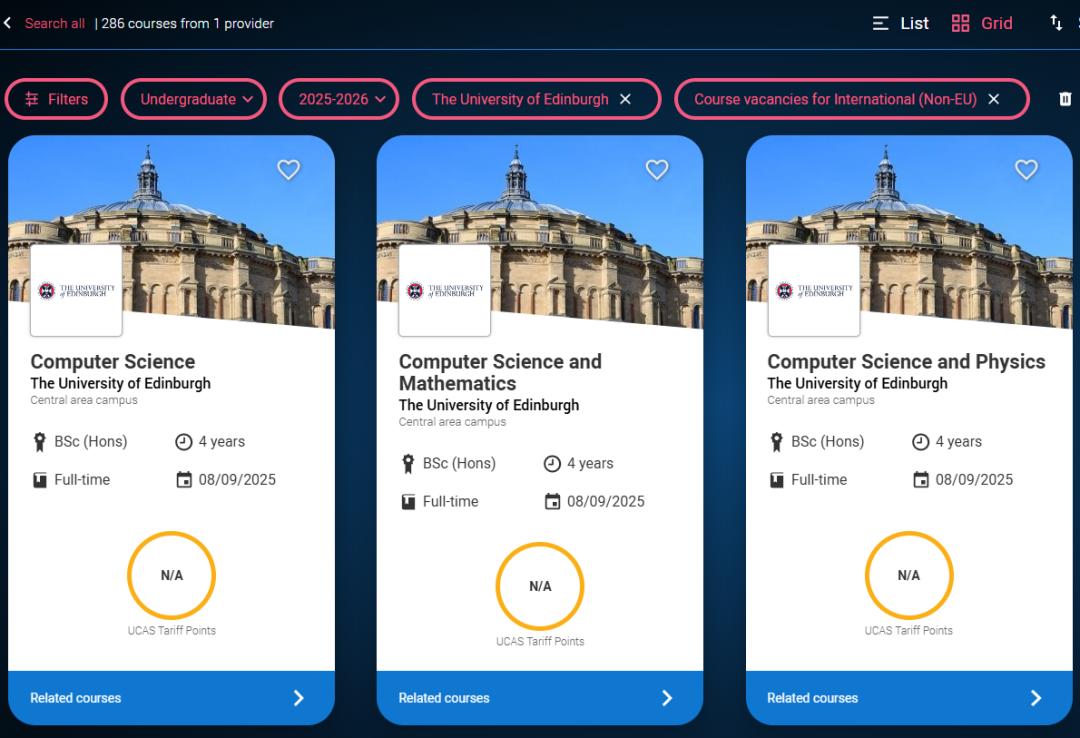1080x738 pixels.
Task: Click 'Central area campus' on Computer Science and Mathematics card
Action: 452,422
